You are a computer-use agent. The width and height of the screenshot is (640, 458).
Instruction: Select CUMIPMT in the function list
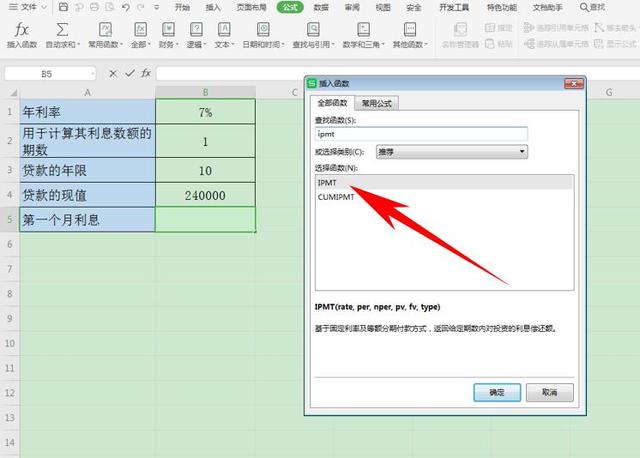click(x=335, y=198)
